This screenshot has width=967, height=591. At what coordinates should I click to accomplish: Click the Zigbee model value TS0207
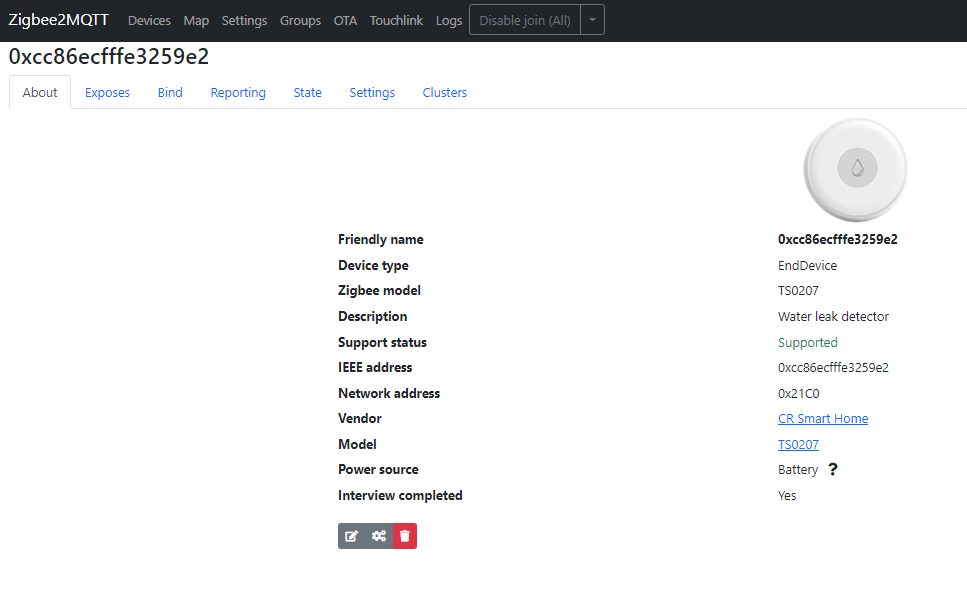click(x=798, y=291)
